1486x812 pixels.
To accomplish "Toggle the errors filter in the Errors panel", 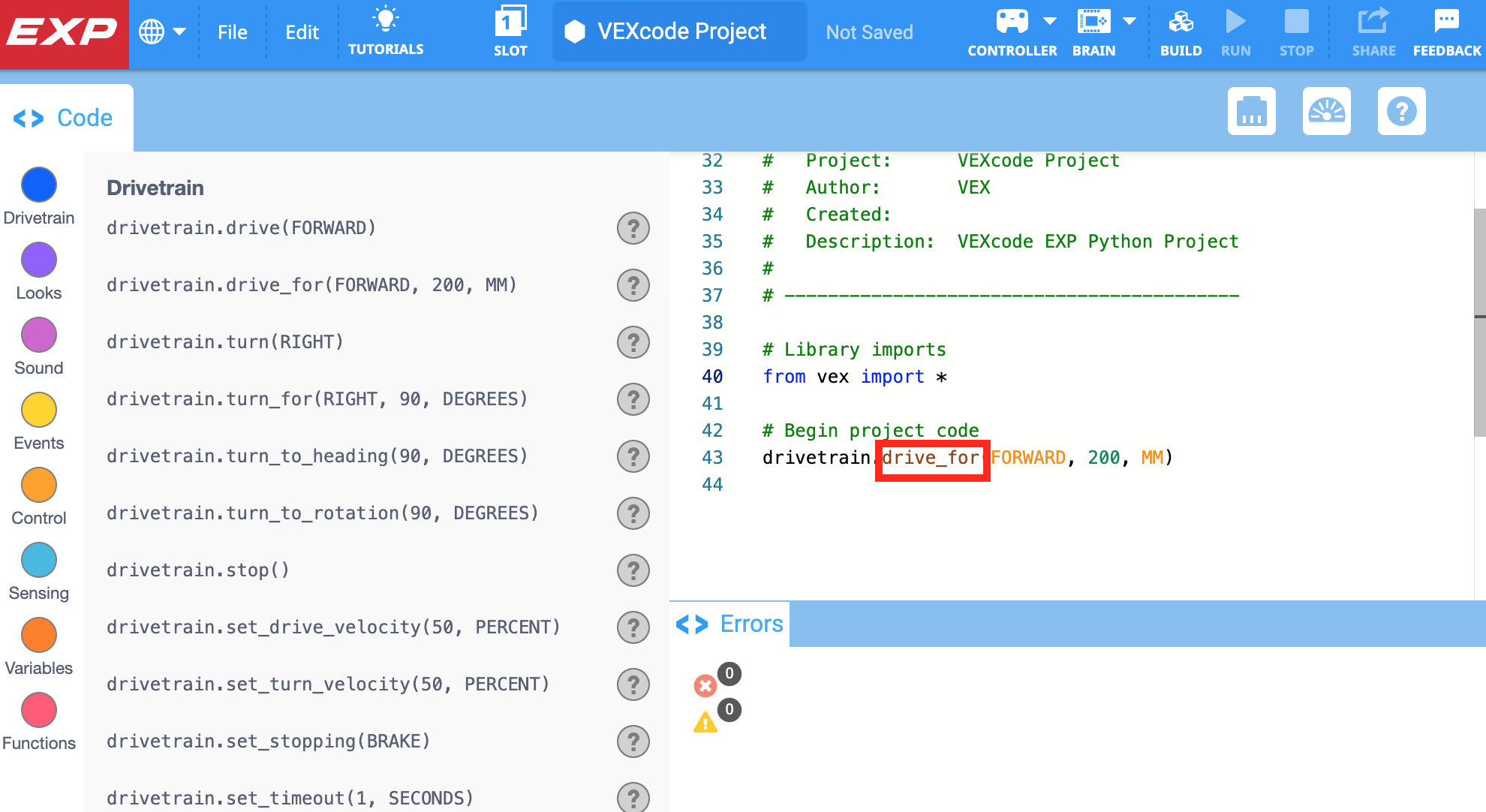I will [x=705, y=685].
